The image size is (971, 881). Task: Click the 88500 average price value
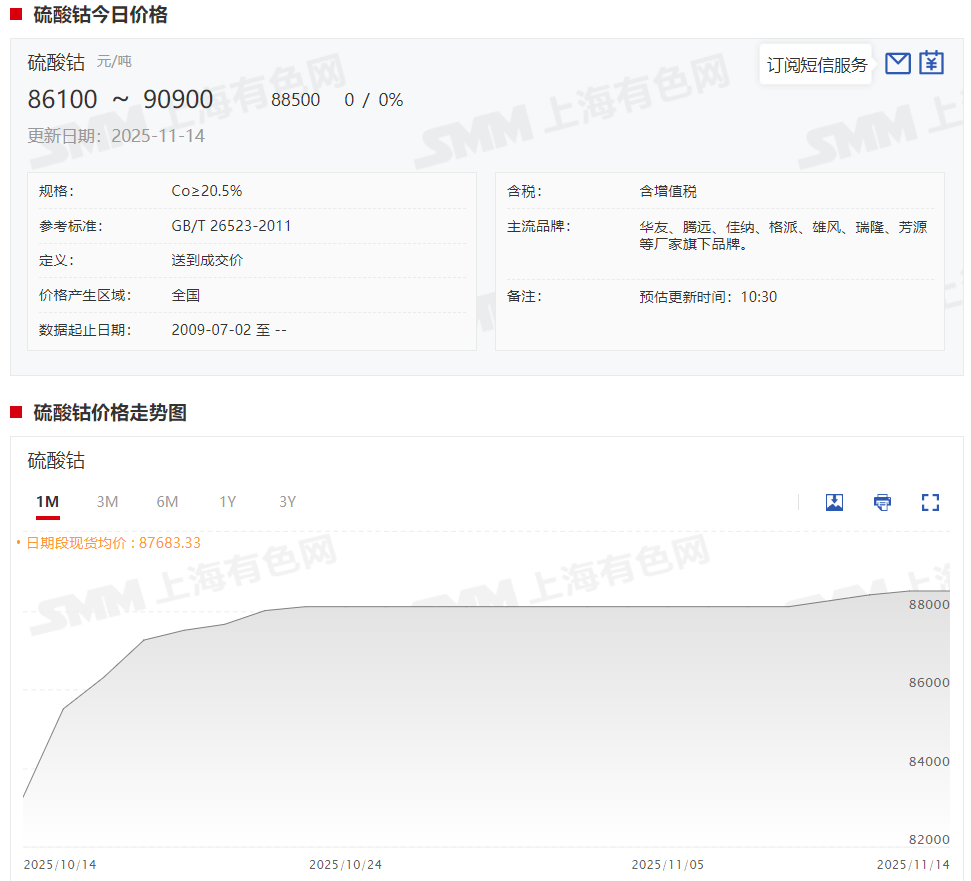[295, 100]
